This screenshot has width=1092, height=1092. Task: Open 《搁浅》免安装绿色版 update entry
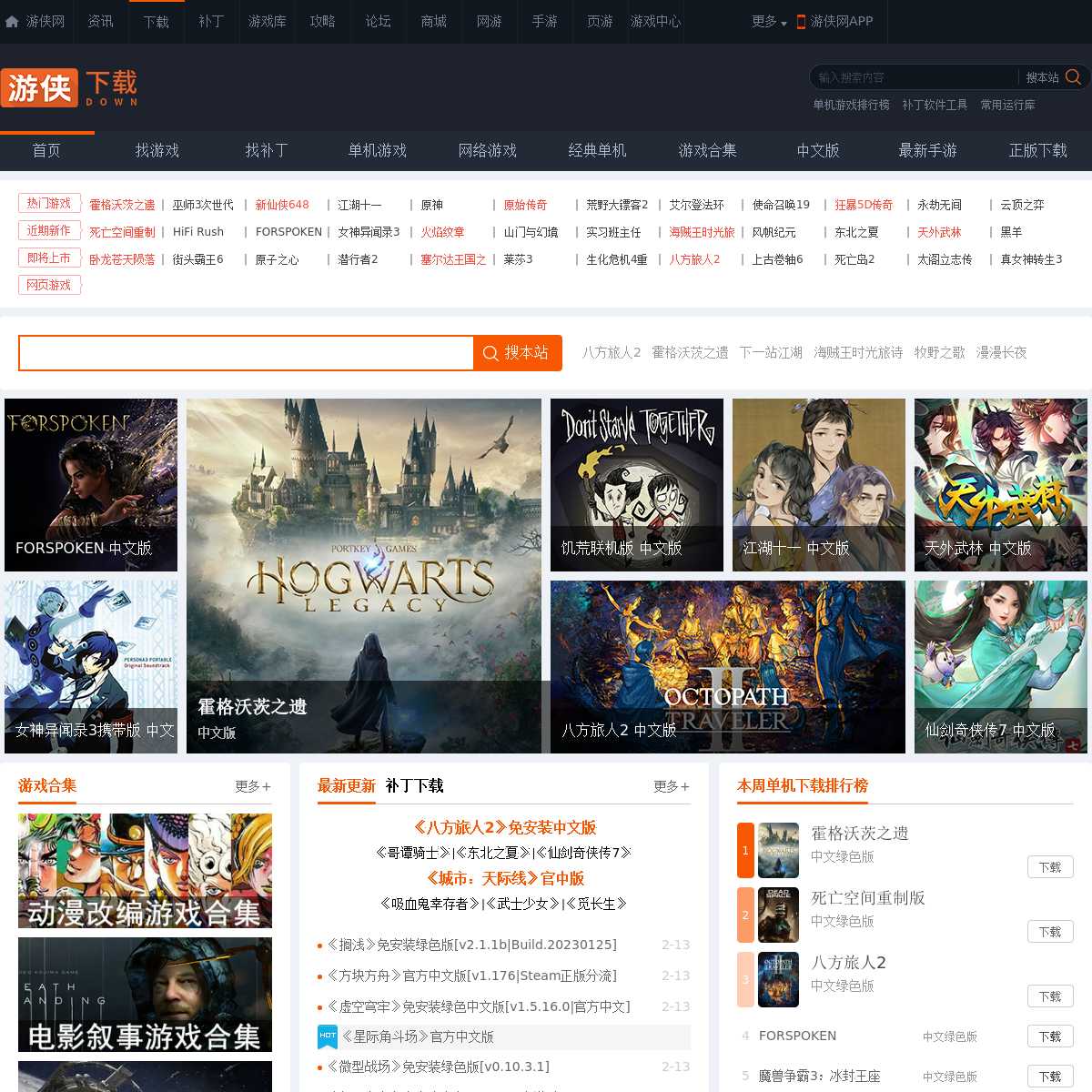471,945
